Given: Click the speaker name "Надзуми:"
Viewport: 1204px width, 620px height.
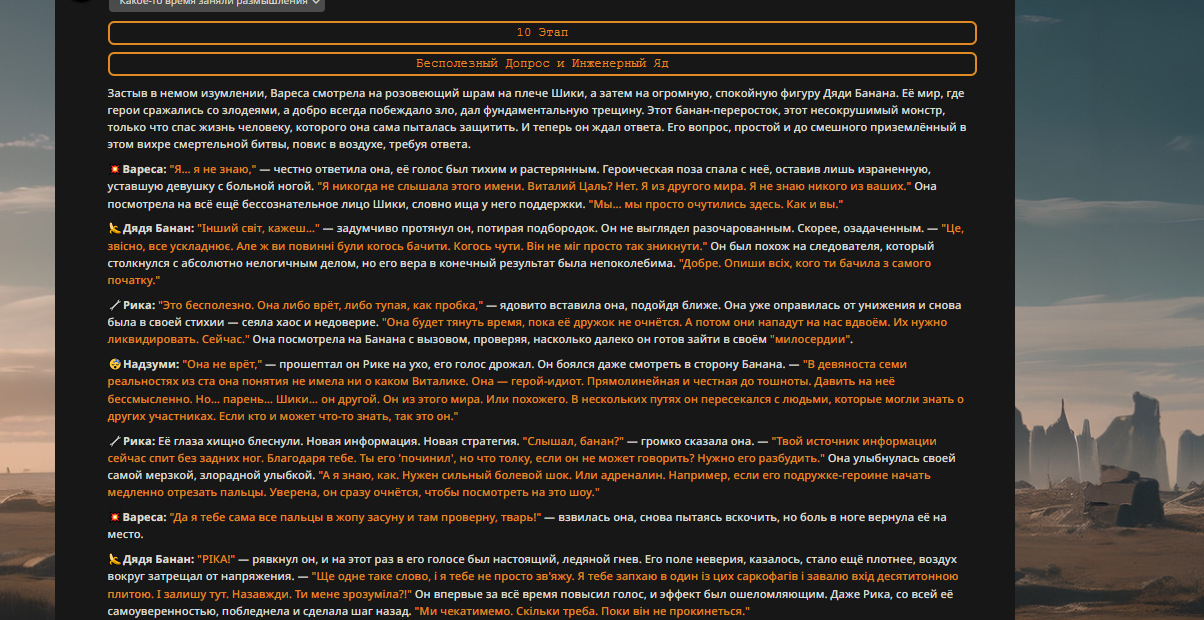Looking at the screenshot, I should pos(151,364).
